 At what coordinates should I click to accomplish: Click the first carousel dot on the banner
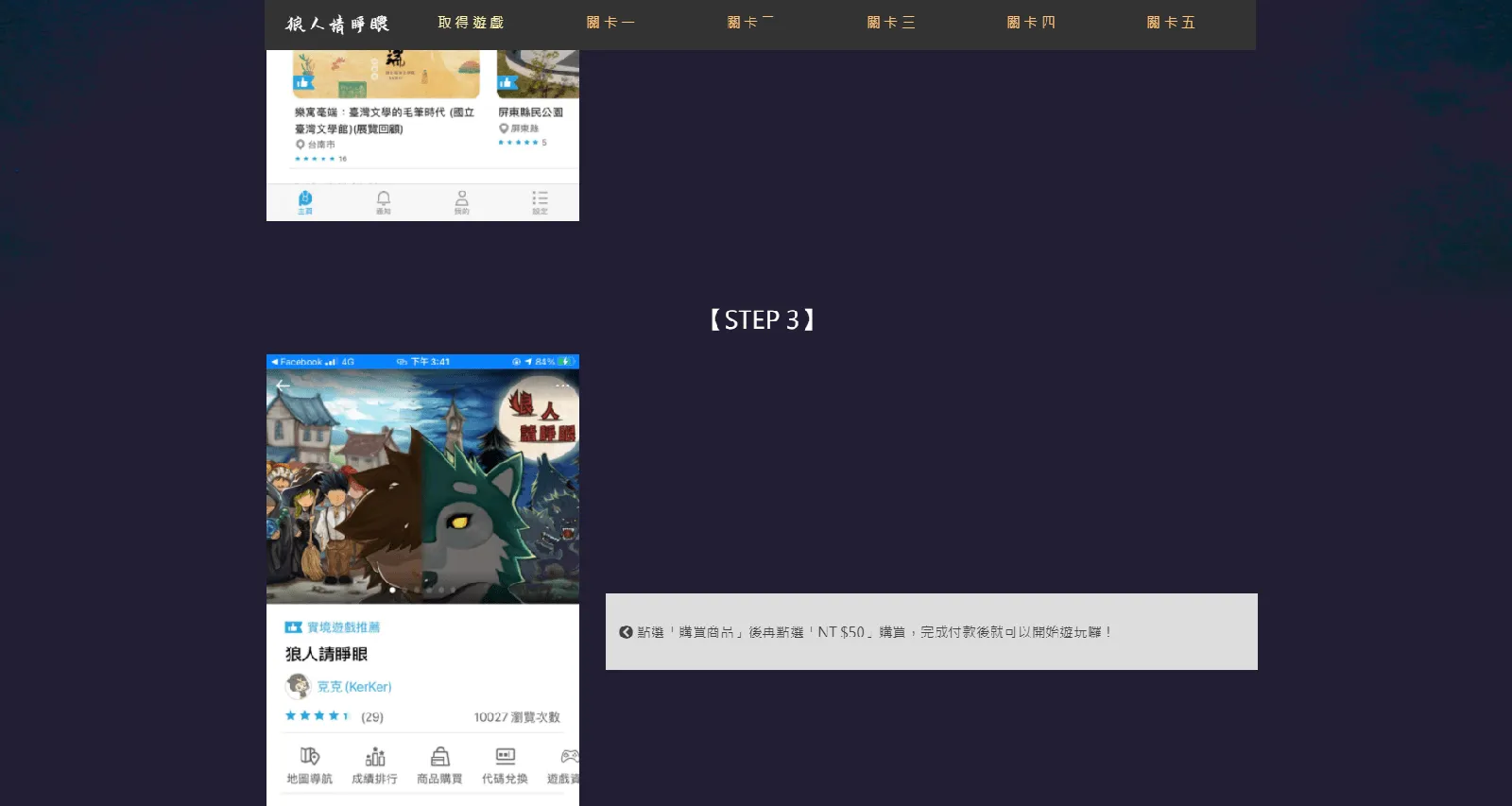(x=393, y=590)
